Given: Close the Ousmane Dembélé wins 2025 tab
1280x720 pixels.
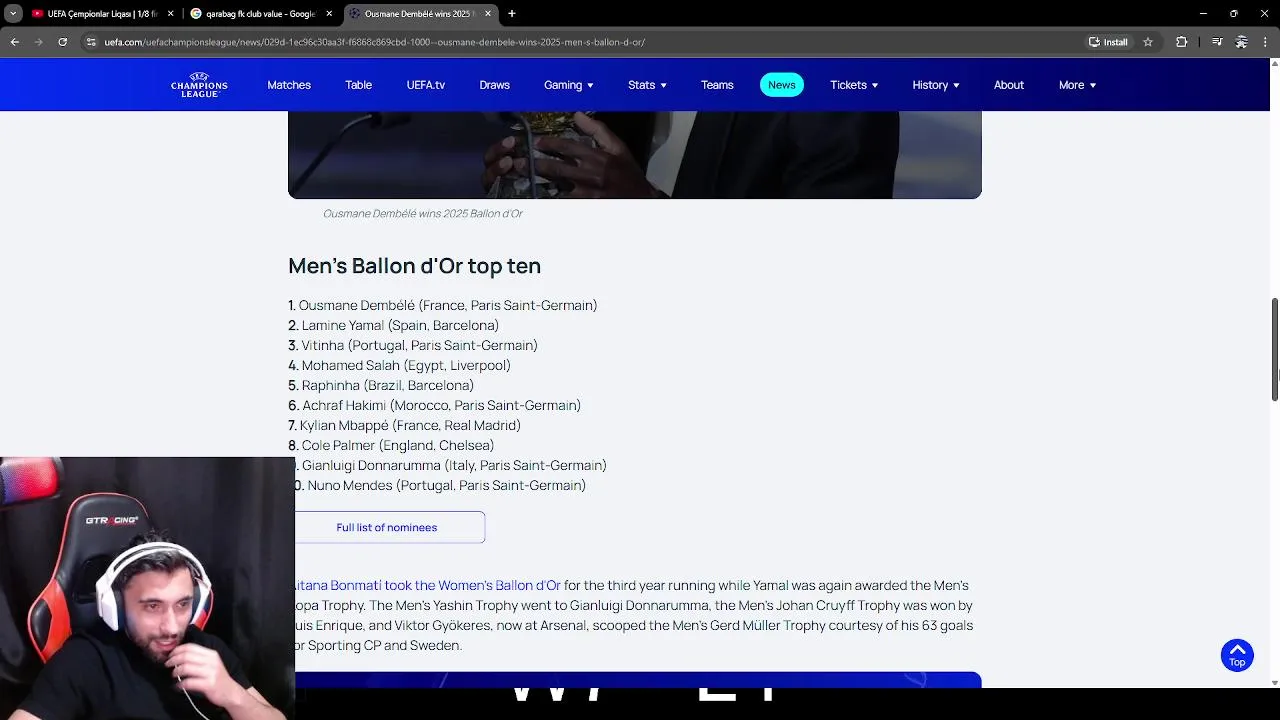Looking at the screenshot, I should point(488,14).
